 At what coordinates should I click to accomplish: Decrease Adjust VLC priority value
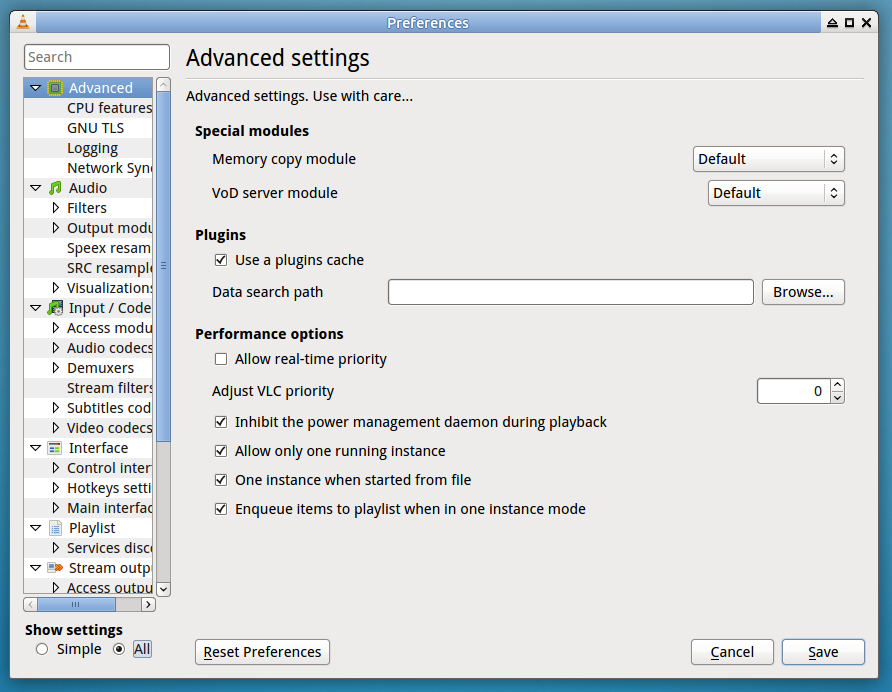click(x=837, y=398)
